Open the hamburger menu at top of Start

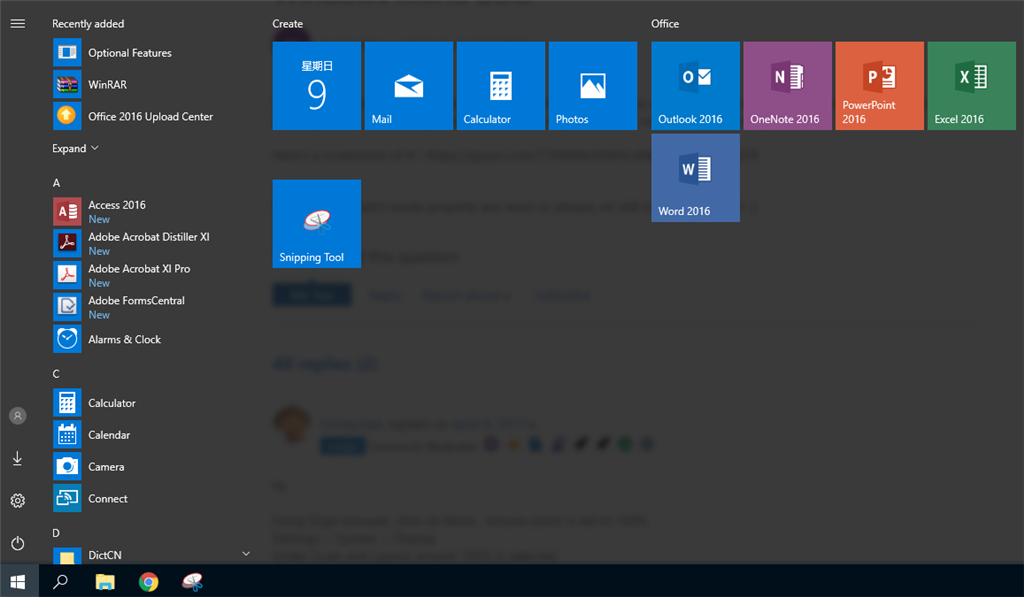18,24
